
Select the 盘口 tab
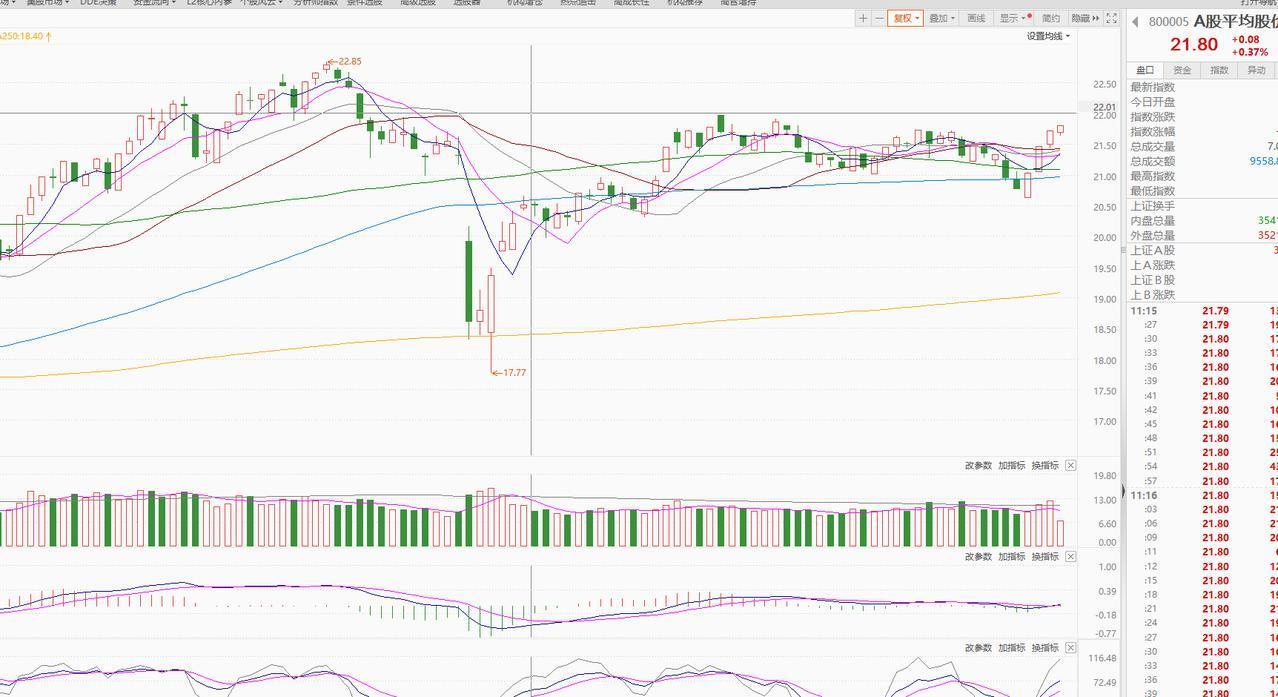[x=1145, y=70]
